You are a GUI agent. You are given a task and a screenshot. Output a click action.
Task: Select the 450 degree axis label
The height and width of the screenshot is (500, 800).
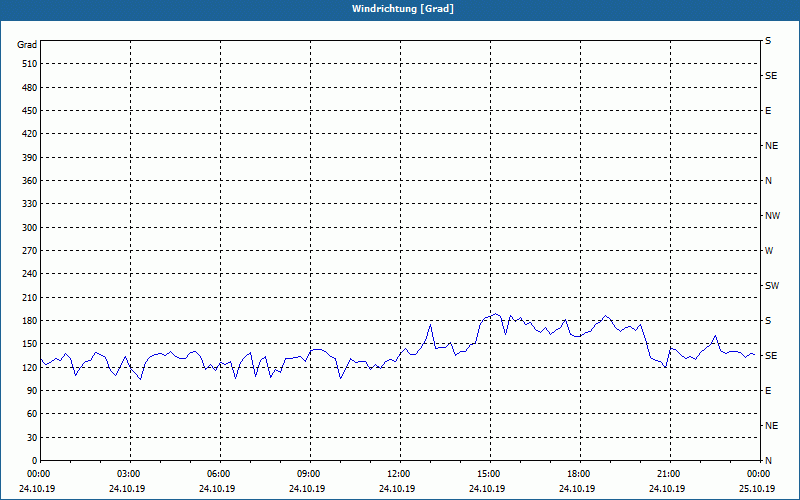[30, 111]
